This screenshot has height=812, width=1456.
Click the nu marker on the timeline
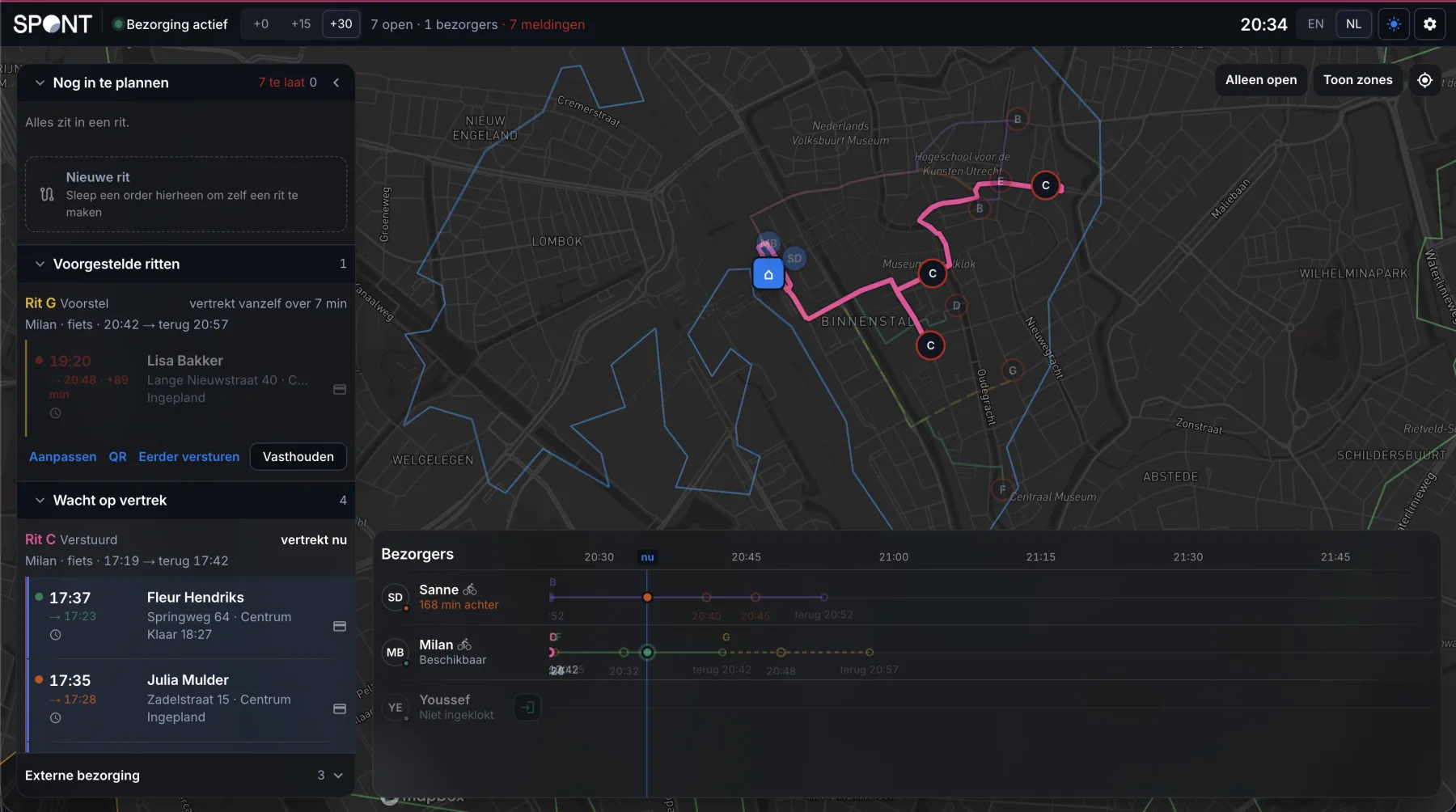(647, 557)
